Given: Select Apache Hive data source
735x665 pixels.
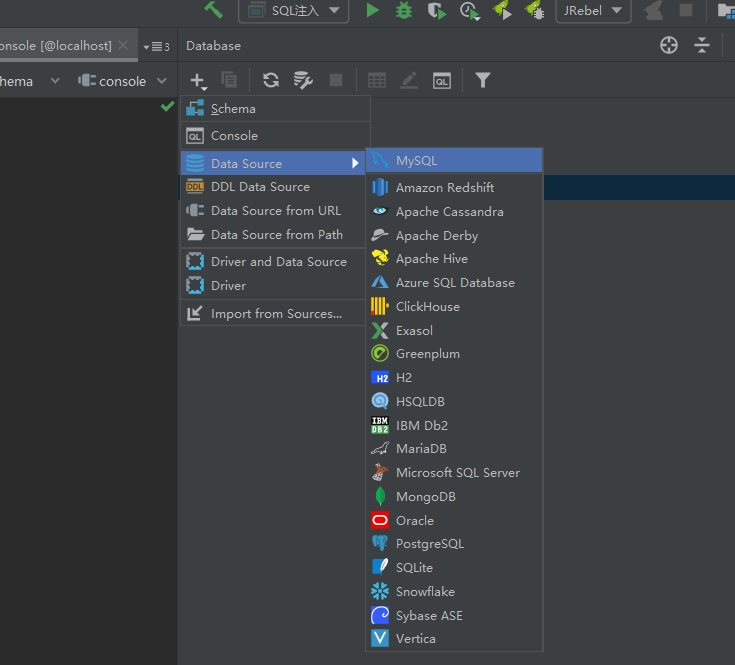Looking at the screenshot, I should point(454,259).
